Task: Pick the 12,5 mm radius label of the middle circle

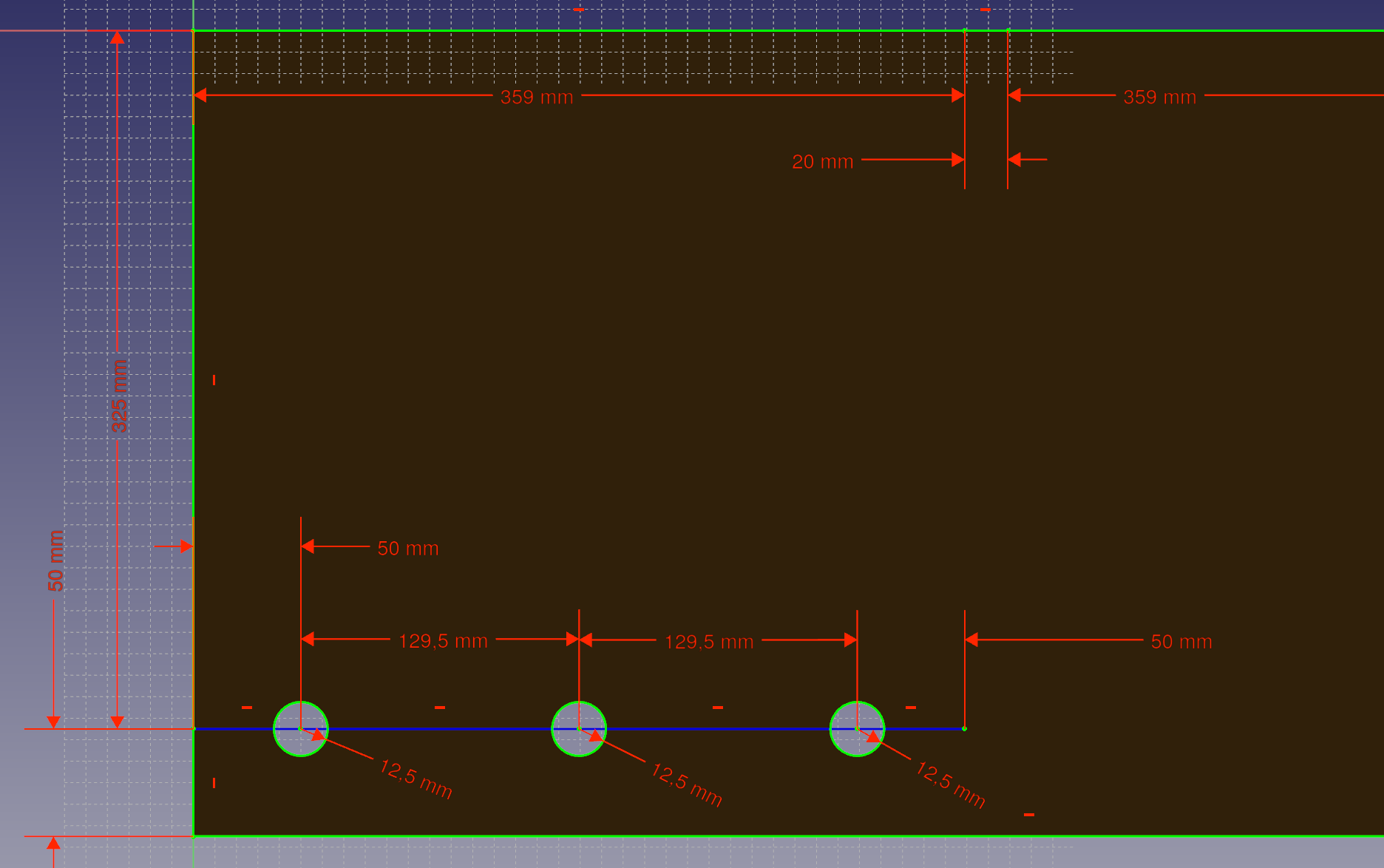Action: (686, 784)
